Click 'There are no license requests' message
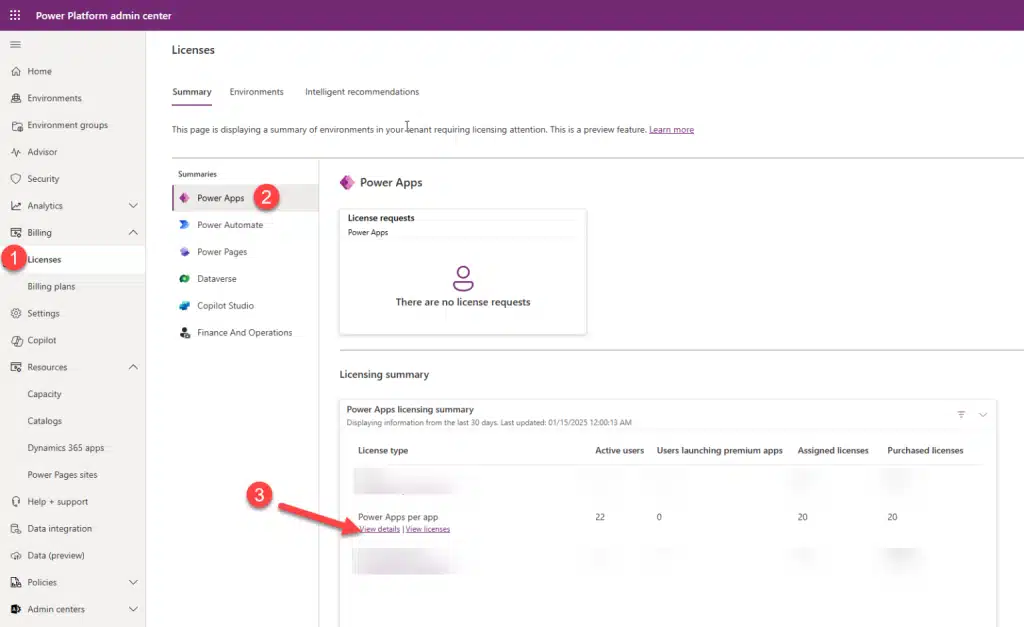 [x=463, y=302]
